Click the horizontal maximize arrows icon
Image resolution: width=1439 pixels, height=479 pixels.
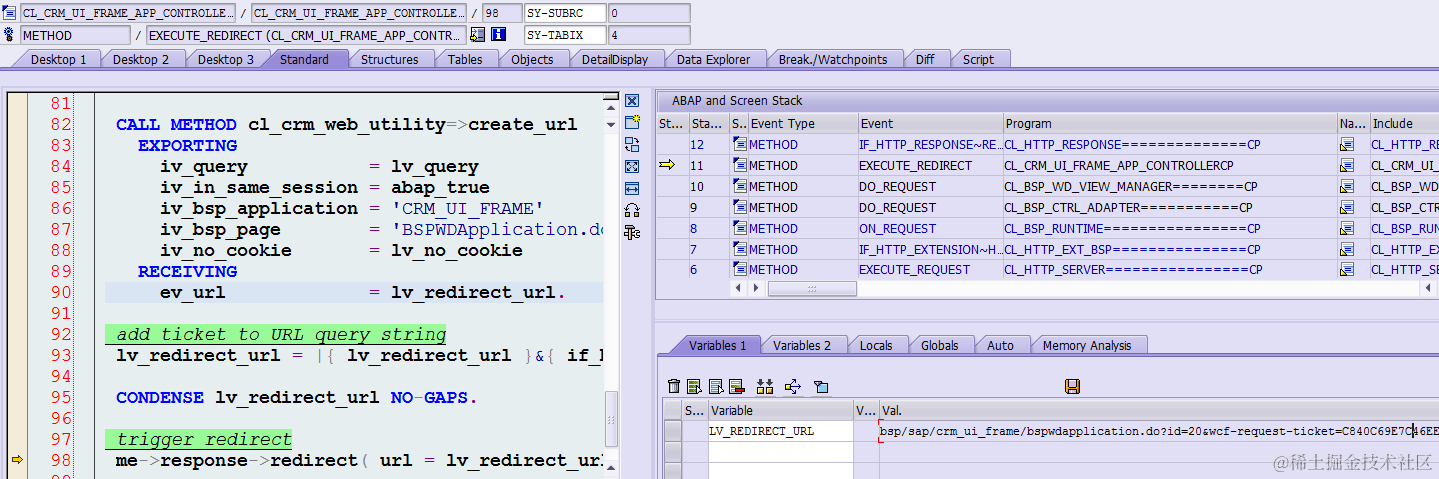(632, 188)
